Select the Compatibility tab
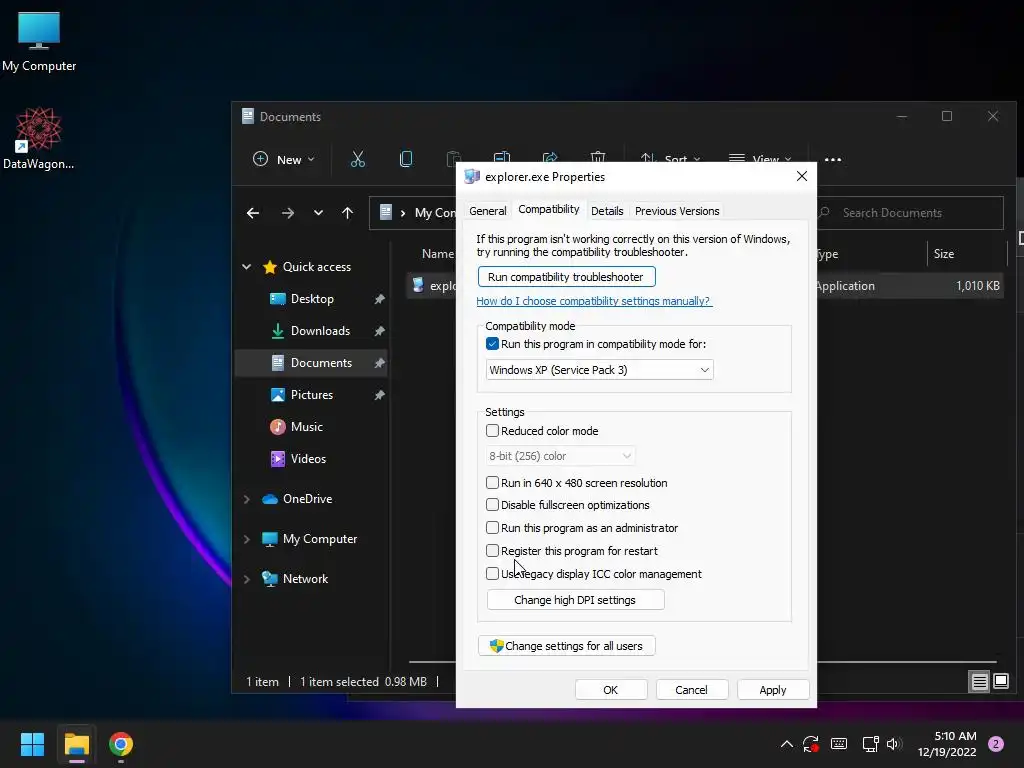Screen dimensions: 1024x768 coord(549,209)
